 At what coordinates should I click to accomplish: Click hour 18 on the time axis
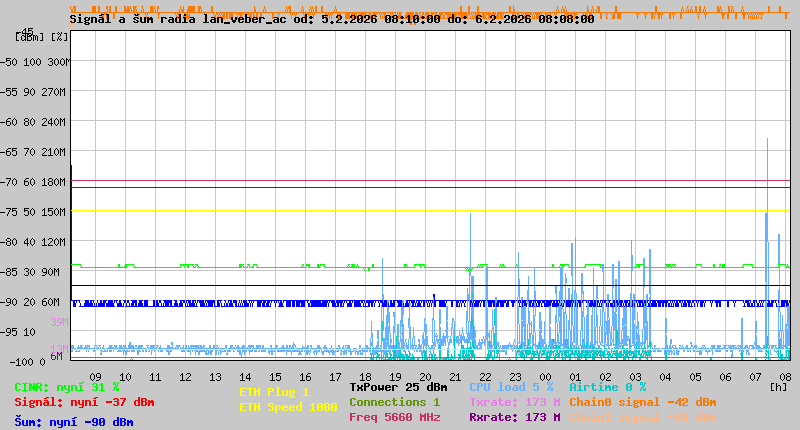pos(366,377)
